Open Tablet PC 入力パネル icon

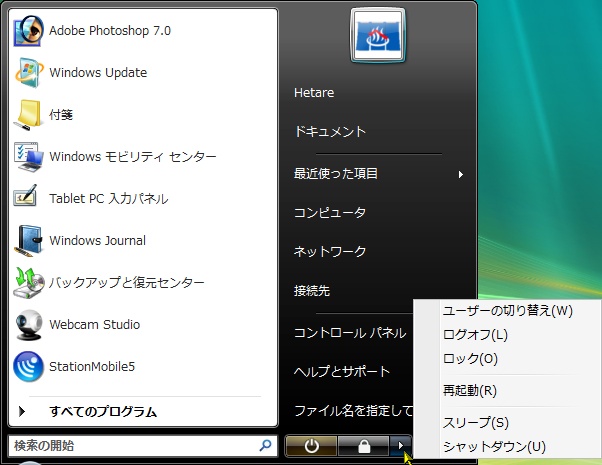[26, 196]
